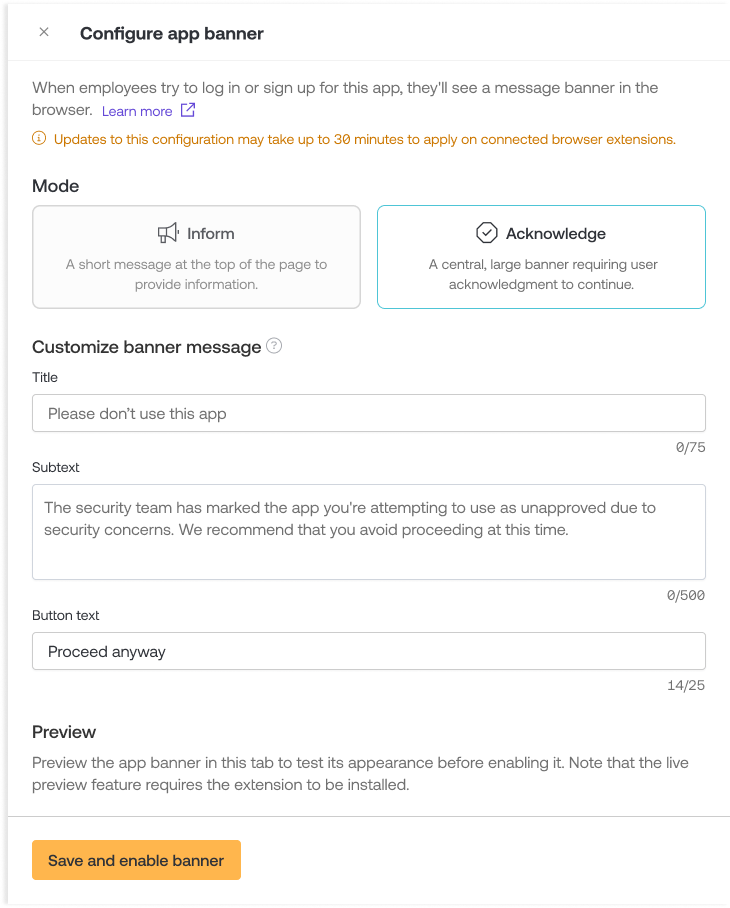Open the Configure app banner dialog title

click(x=171, y=33)
